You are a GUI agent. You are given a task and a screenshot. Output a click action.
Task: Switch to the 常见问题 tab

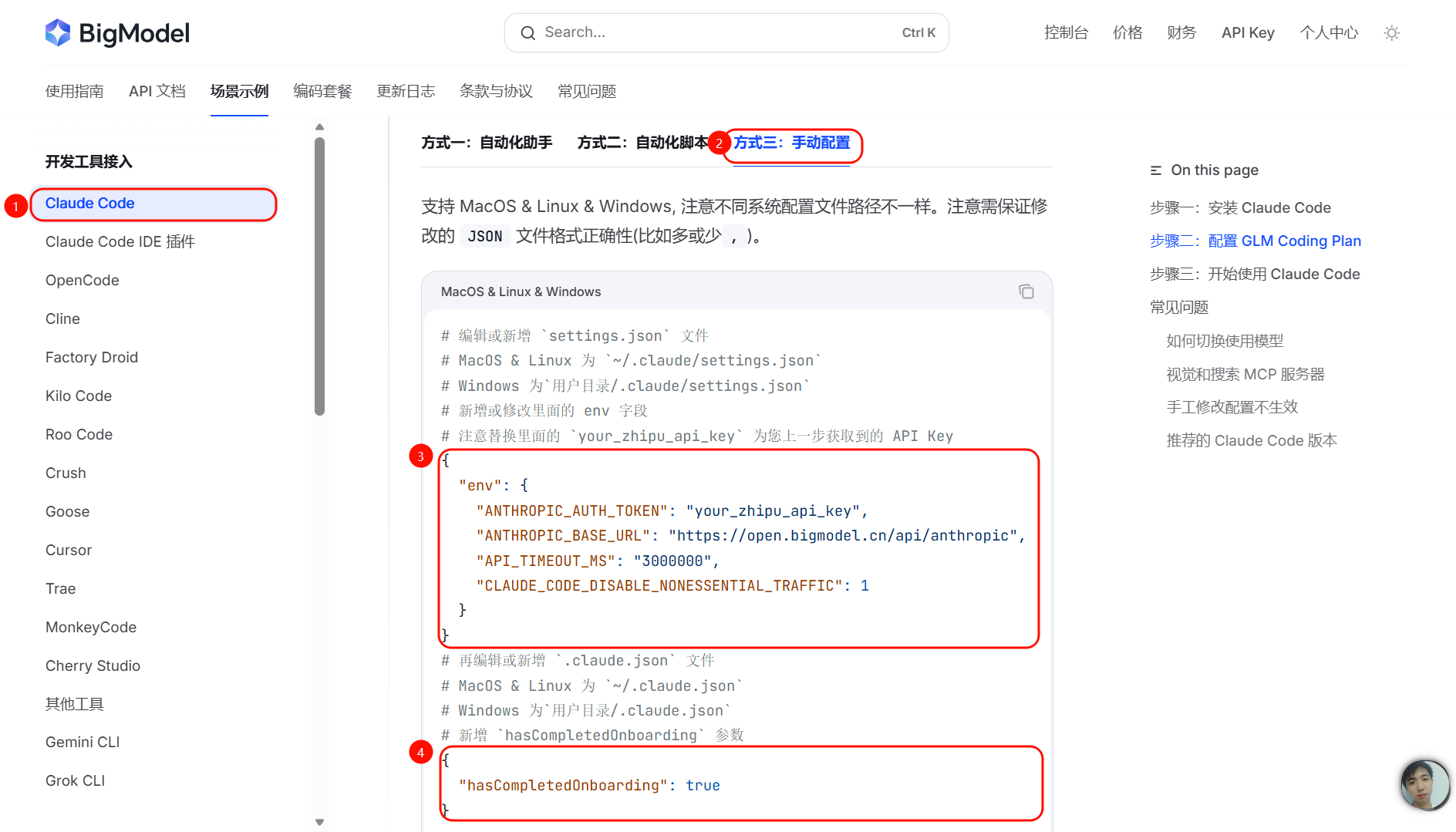click(587, 91)
